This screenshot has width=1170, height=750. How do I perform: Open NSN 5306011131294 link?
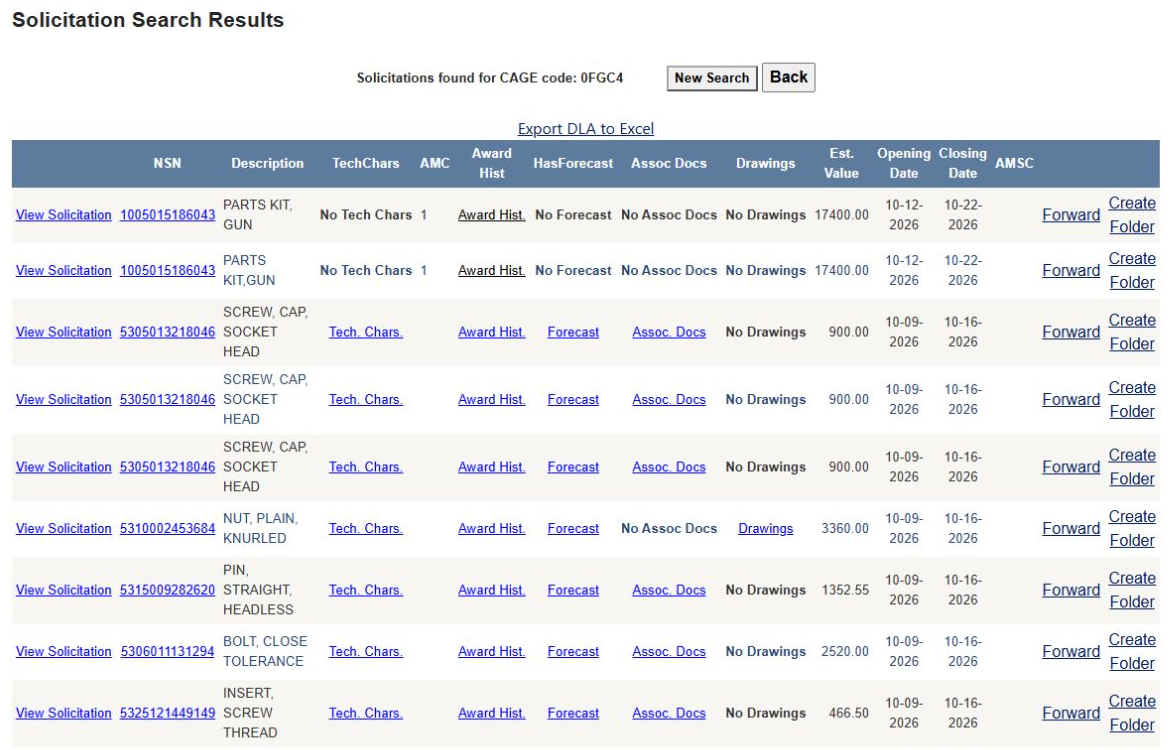coord(167,651)
